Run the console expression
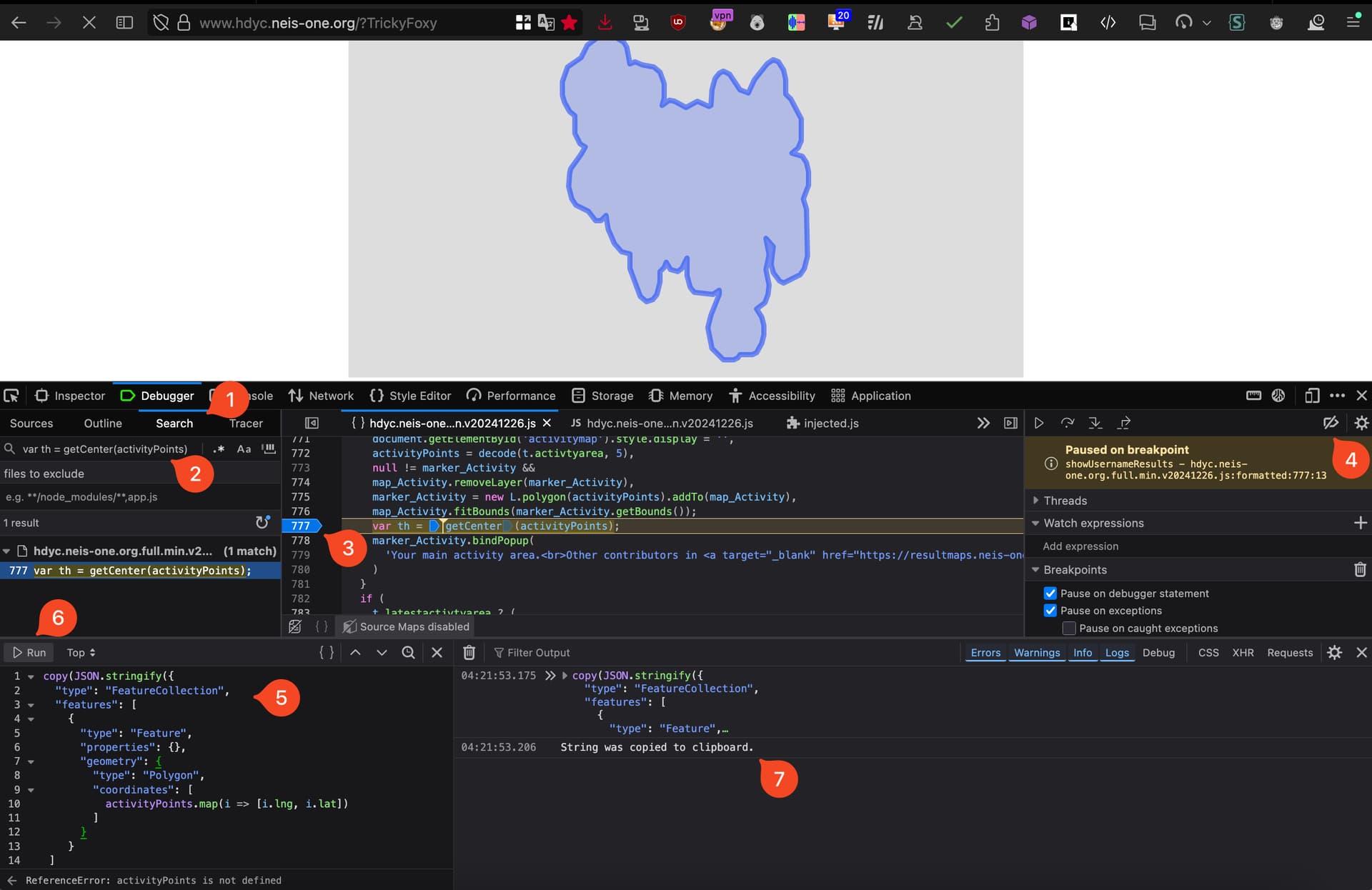Image resolution: width=1372 pixels, height=890 pixels. [29, 652]
